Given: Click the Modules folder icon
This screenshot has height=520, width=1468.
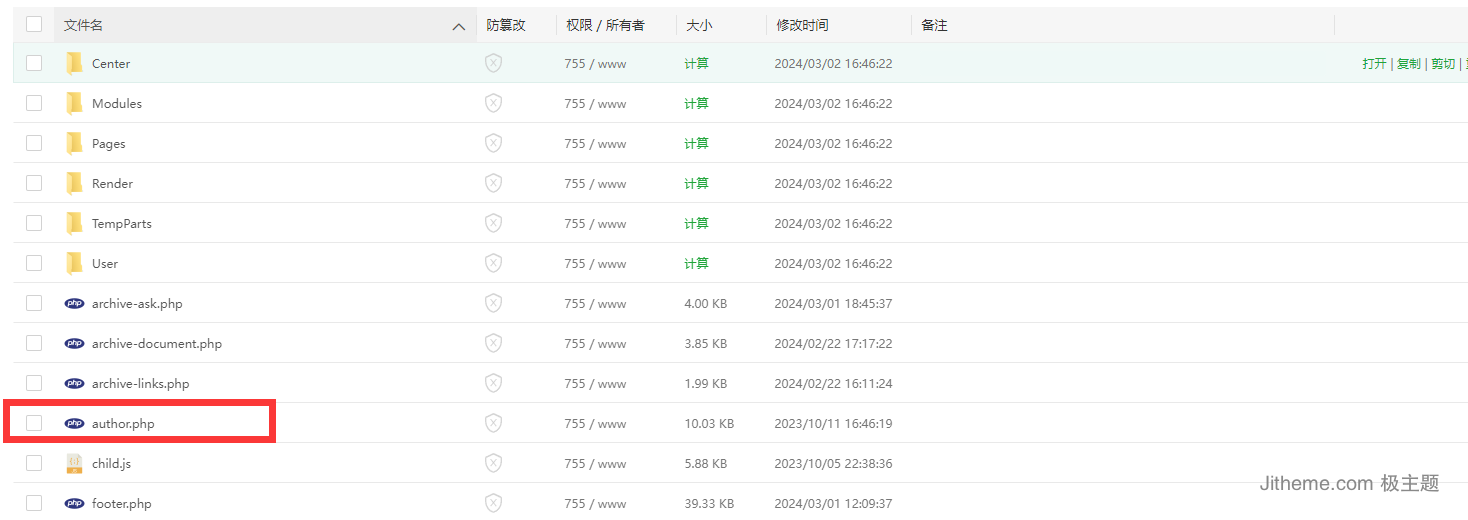Looking at the screenshot, I should pyautogui.click(x=74, y=103).
